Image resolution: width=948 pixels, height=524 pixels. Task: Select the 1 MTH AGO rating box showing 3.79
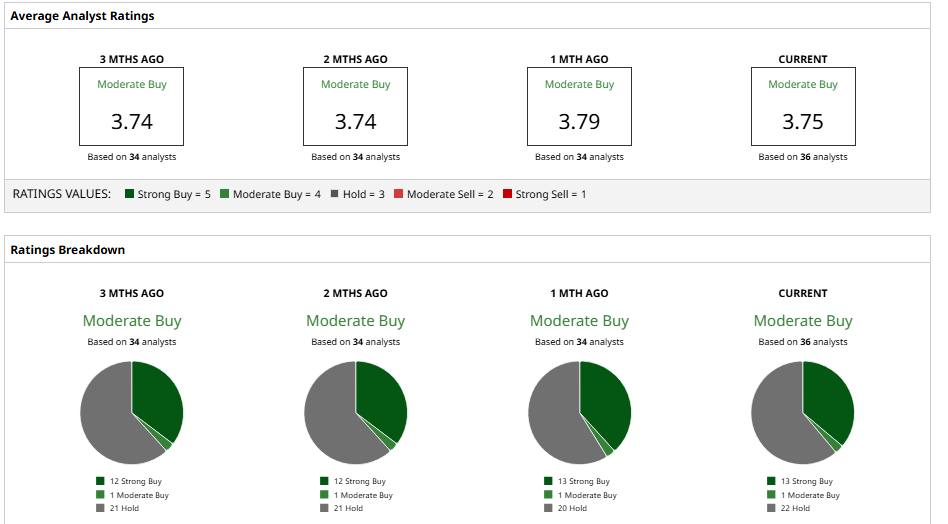579,107
